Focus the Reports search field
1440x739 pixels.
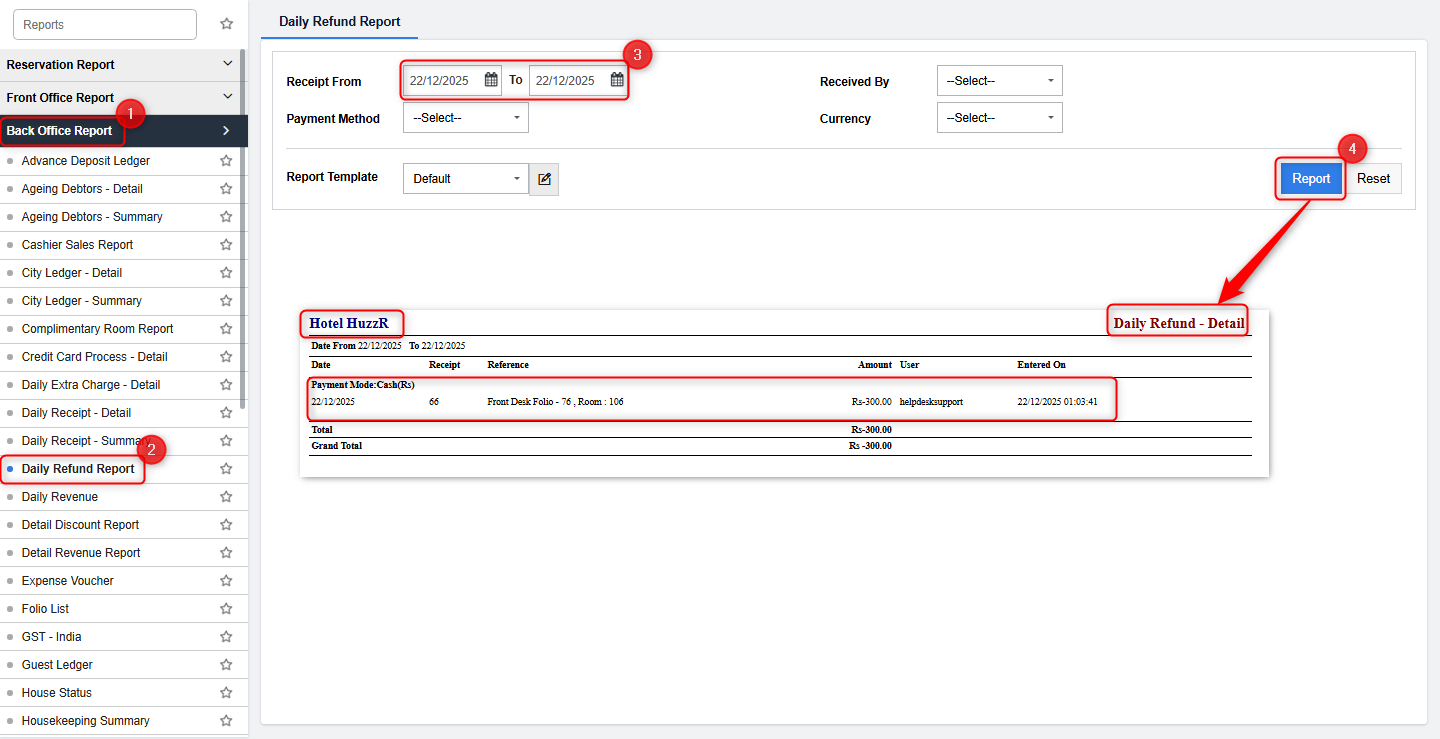[105, 25]
